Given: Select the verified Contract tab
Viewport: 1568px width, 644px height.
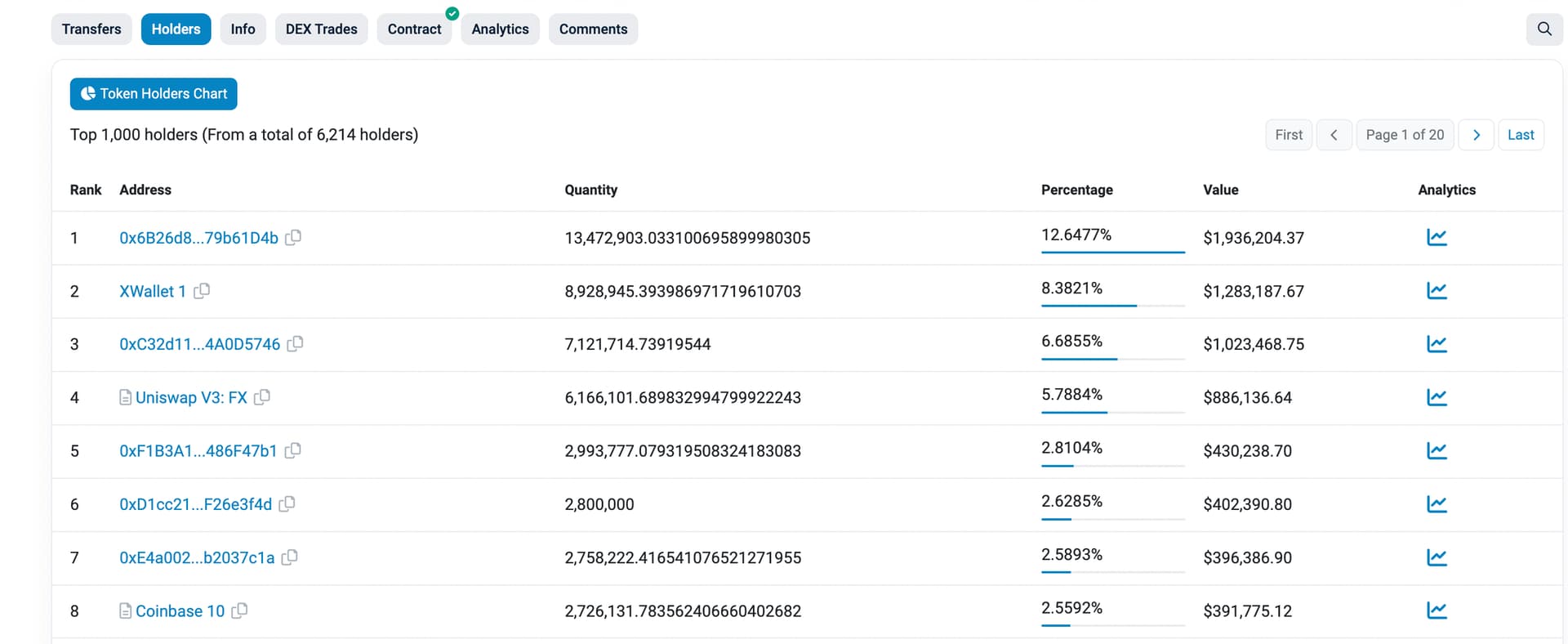Looking at the screenshot, I should click(414, 29).
